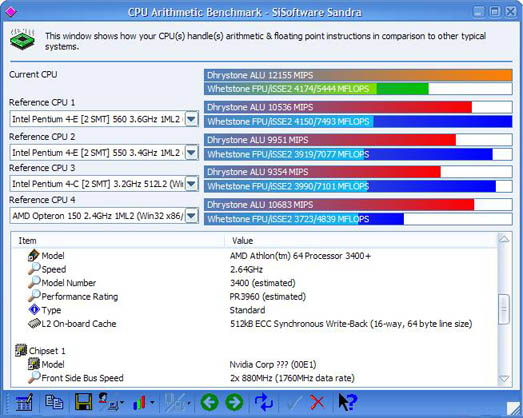Screen dimensions: 523x418
Task: Select the Pentium 4-C 3.2GHz combo box
Action: (104, 184)
